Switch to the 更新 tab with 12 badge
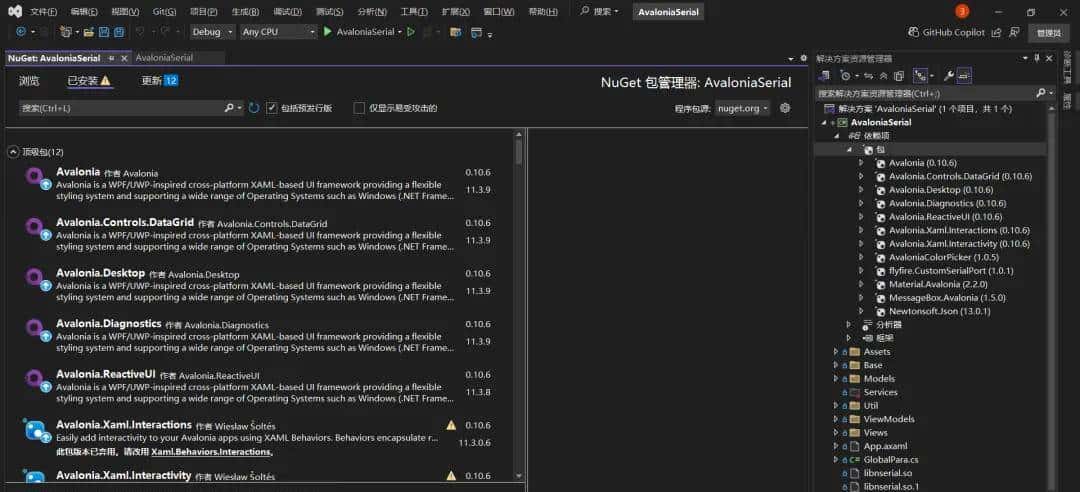The image size is (1080, 492). [160, 81]
